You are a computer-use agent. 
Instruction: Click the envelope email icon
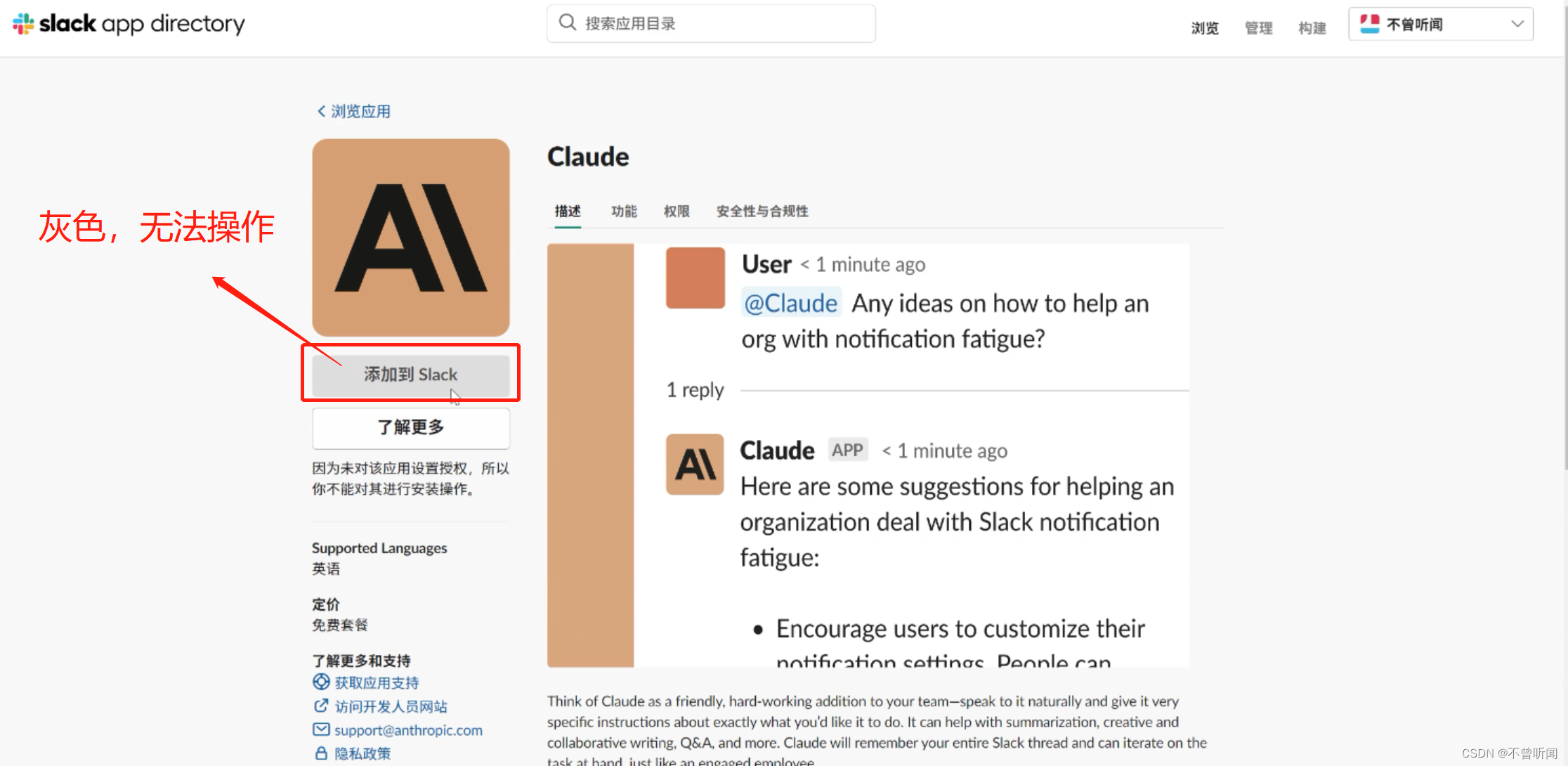point(321,729)
